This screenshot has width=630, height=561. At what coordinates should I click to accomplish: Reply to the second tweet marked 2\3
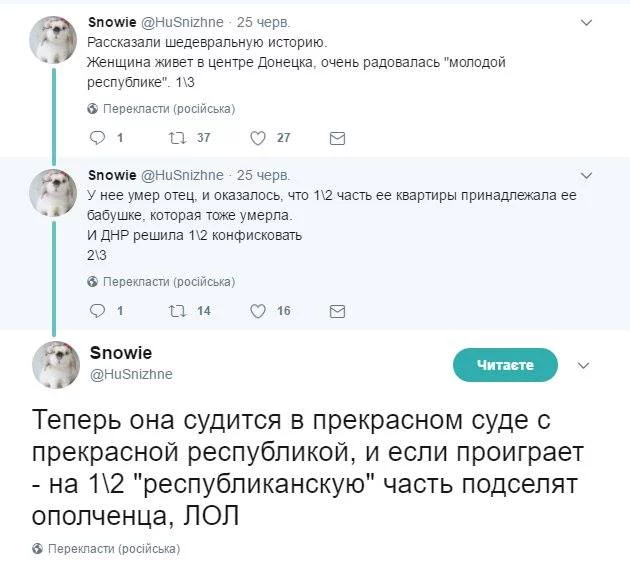click(x=97, y=310)
